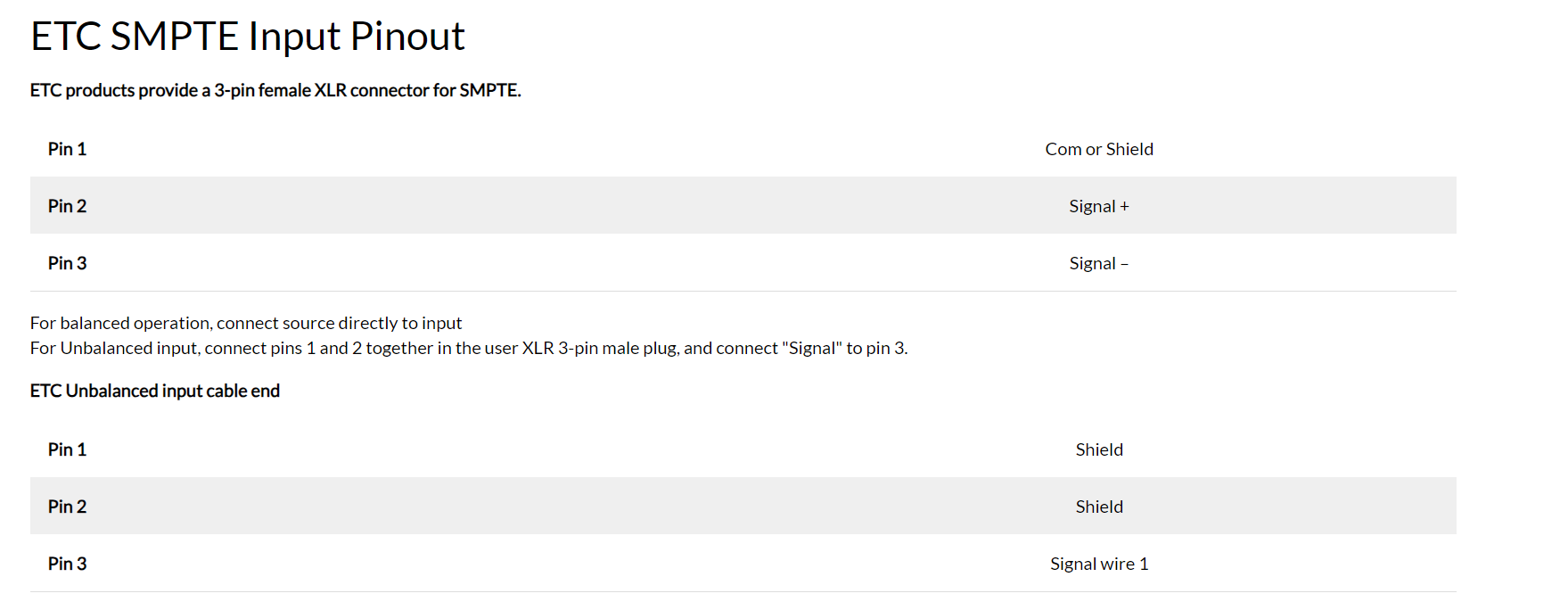1568x610 pixels.
Task: Click the 'Signal wire 1' cell
Action: tap(1098, 564)
